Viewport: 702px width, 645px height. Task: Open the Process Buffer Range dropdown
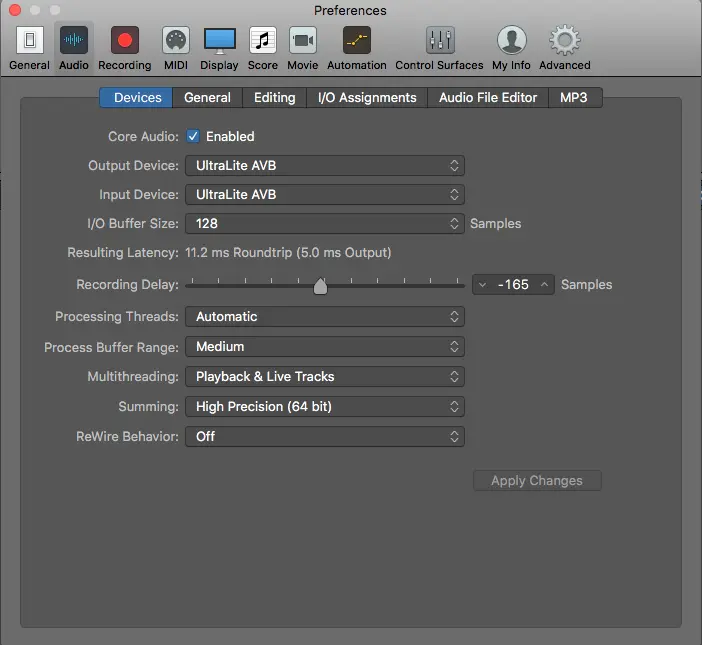(325, 347)
